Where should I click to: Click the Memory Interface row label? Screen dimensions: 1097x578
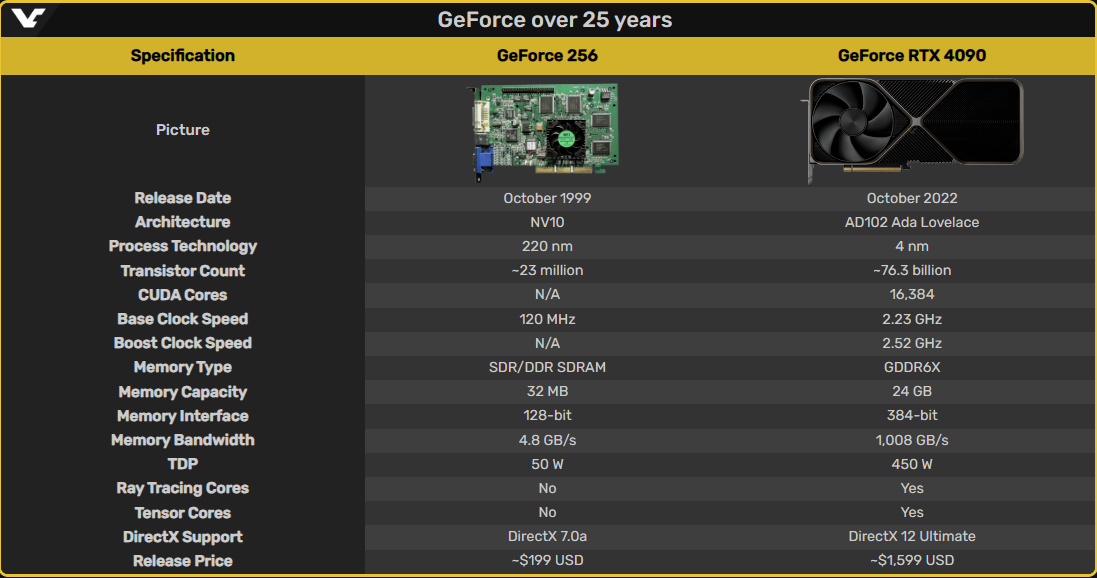[x=183, y=416]
